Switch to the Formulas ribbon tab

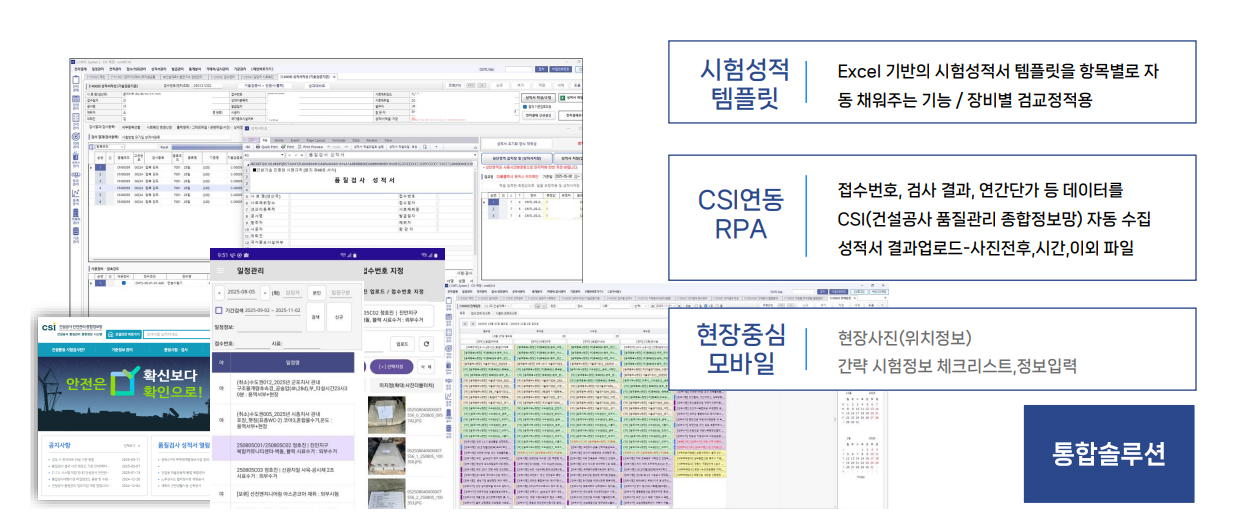pos(339,140)
